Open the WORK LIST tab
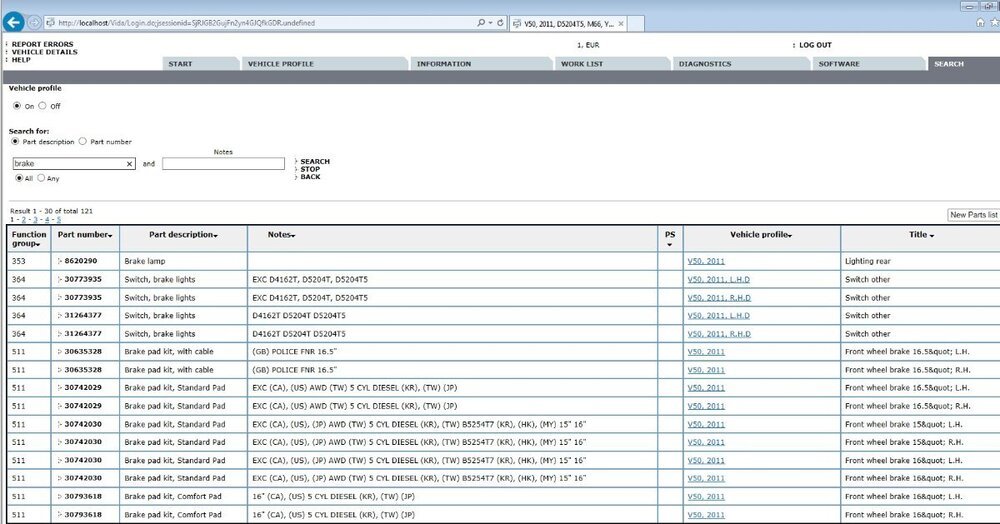 pyautogui.click(x=581, y=64)
